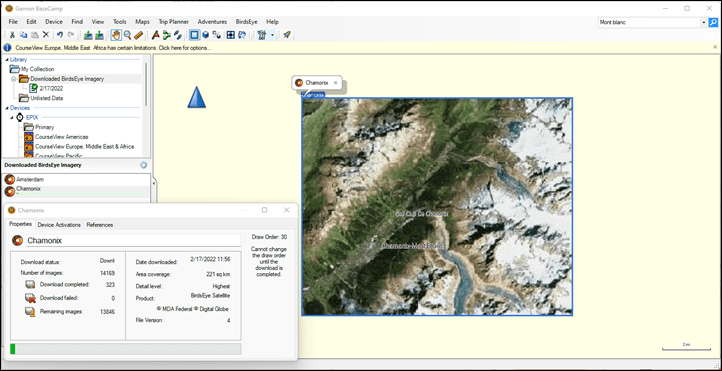Select the Properties tab in Chamonix dialog
722x371 pixels.
[x=20, y=224]
